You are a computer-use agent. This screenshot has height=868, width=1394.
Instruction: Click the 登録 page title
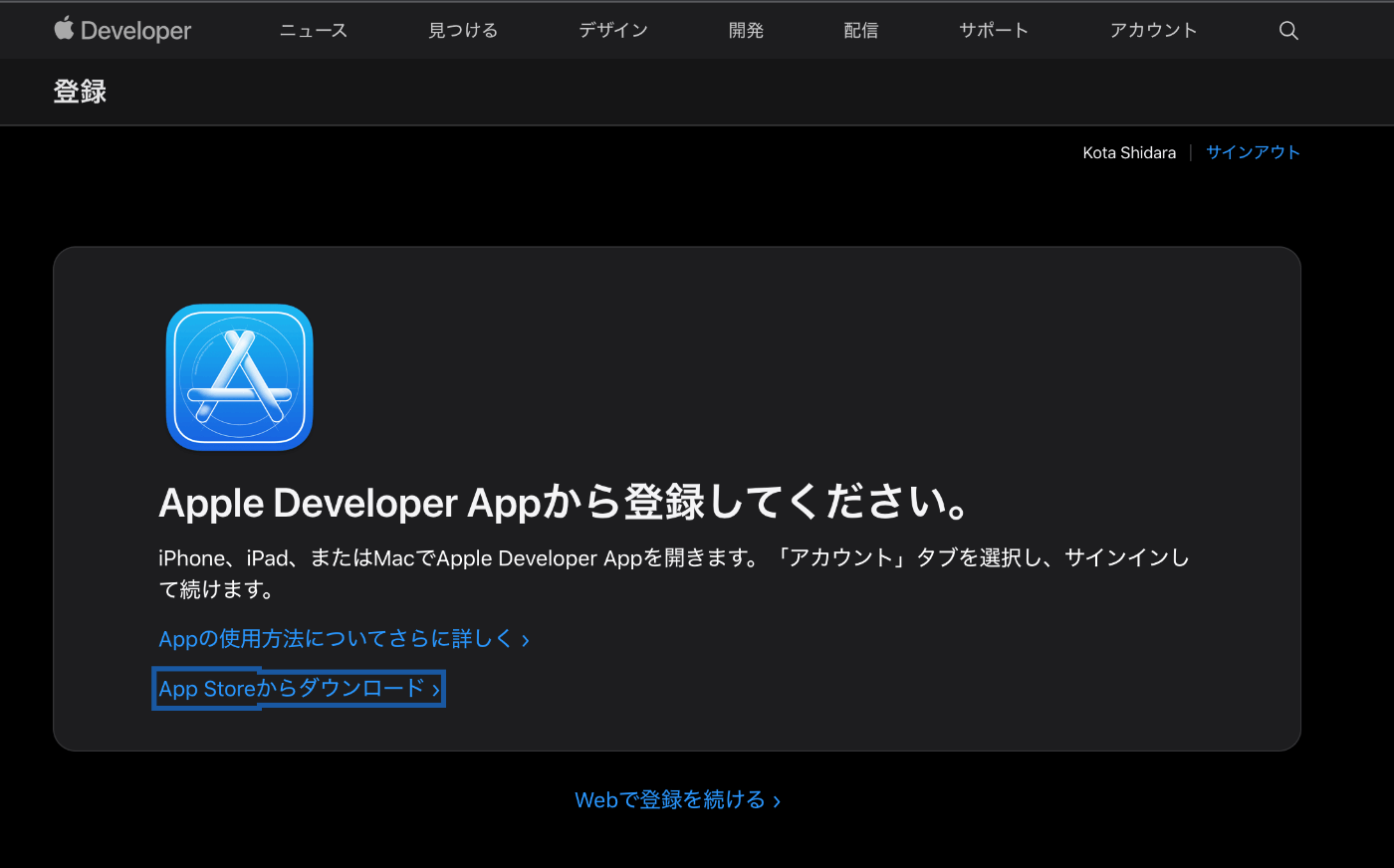pyautogui.click(x=80, y=92)
